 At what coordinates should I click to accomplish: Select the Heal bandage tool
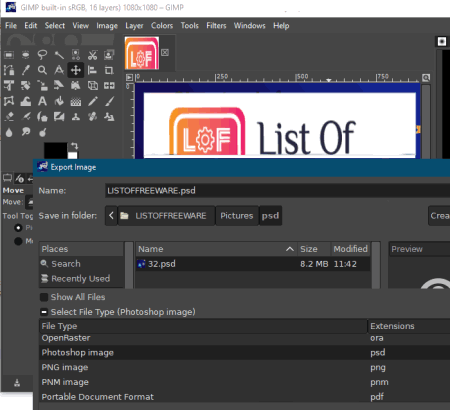[x=92, y=117]
